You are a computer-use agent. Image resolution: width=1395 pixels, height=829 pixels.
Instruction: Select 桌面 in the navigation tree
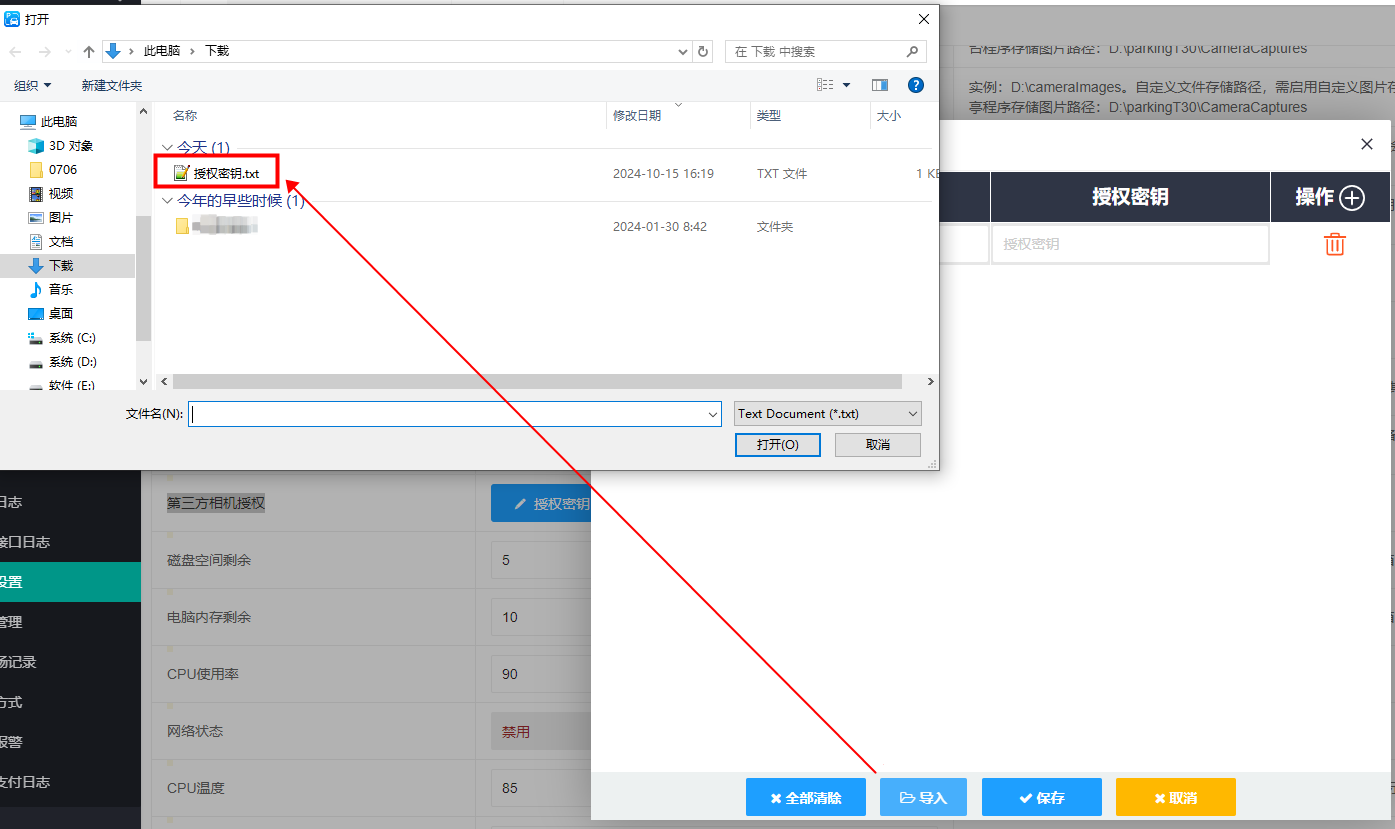pos(61,313)
